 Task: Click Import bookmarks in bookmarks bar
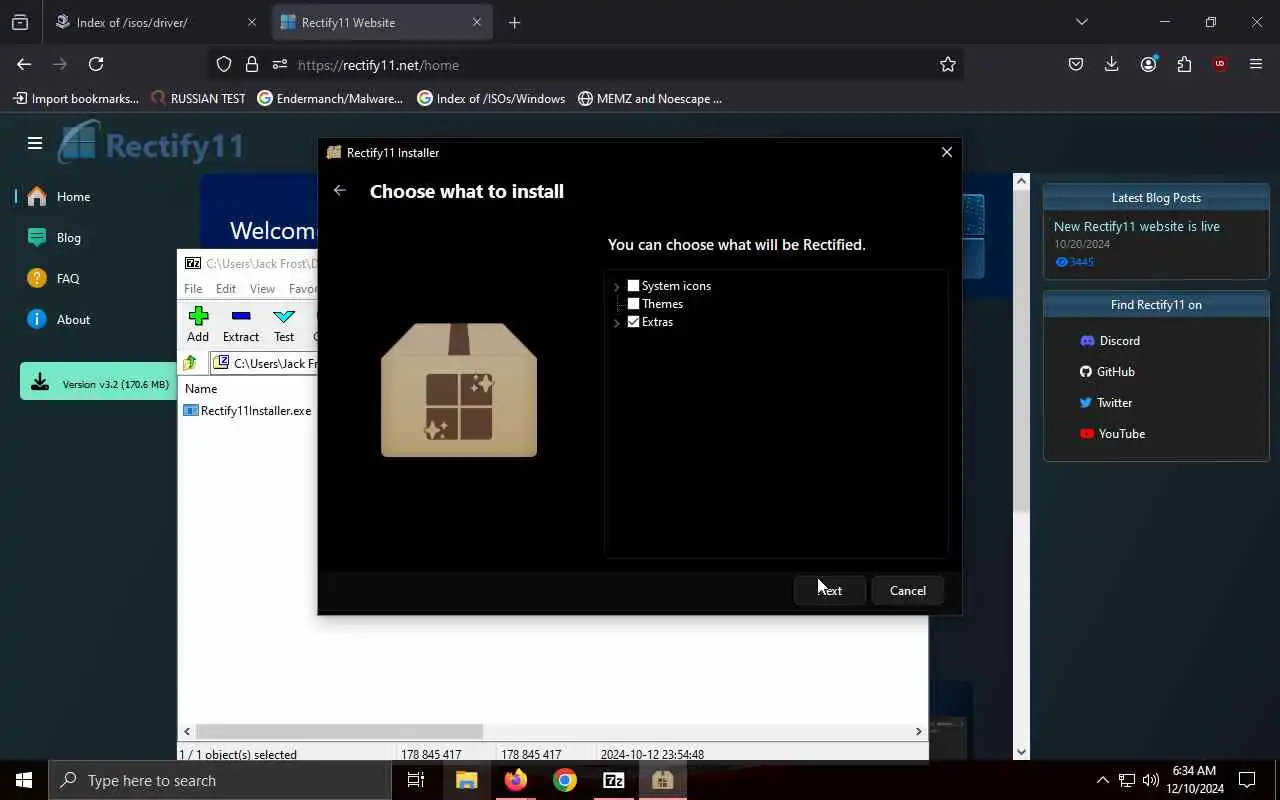[x=76, y=98]
